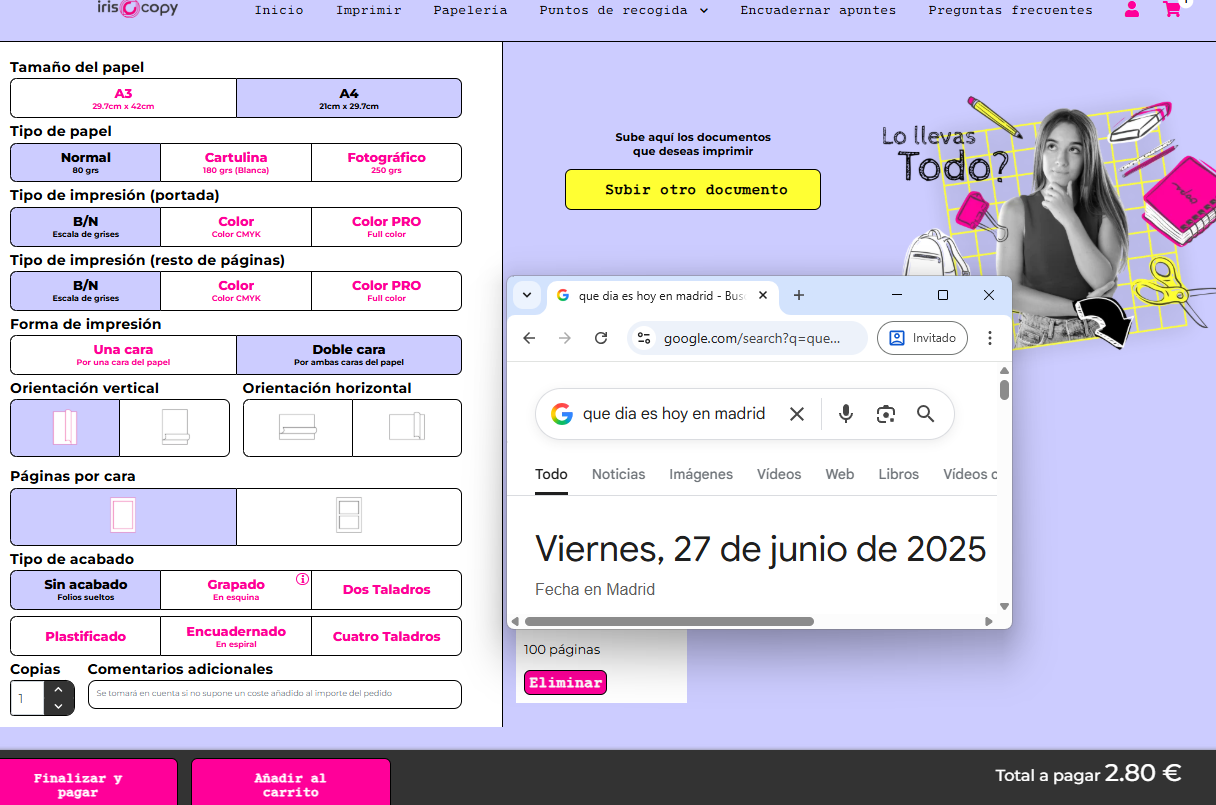Switch to the Imágenes tab

[x=701, y=474]
